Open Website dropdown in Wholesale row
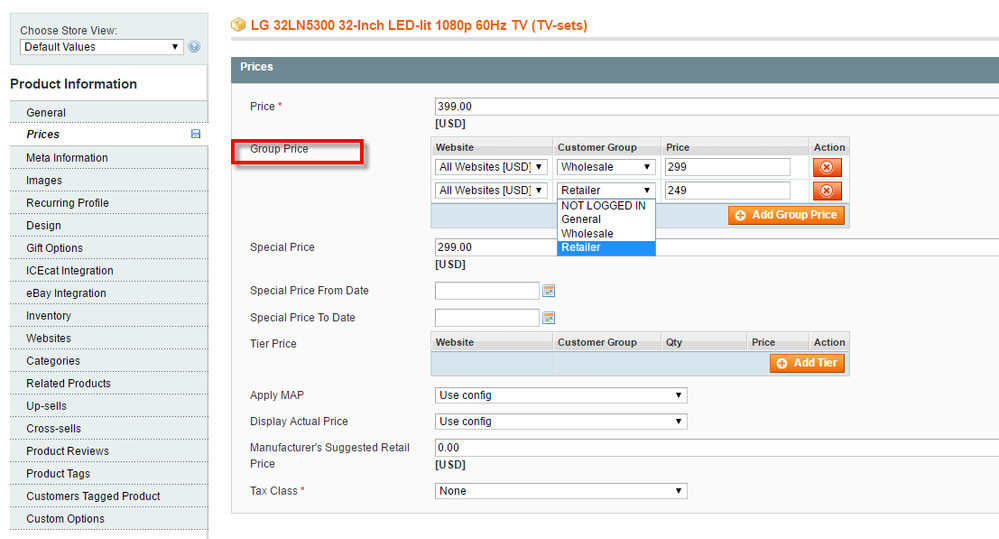This screenshot has height=539, width=999. click(x=491, y=167)
